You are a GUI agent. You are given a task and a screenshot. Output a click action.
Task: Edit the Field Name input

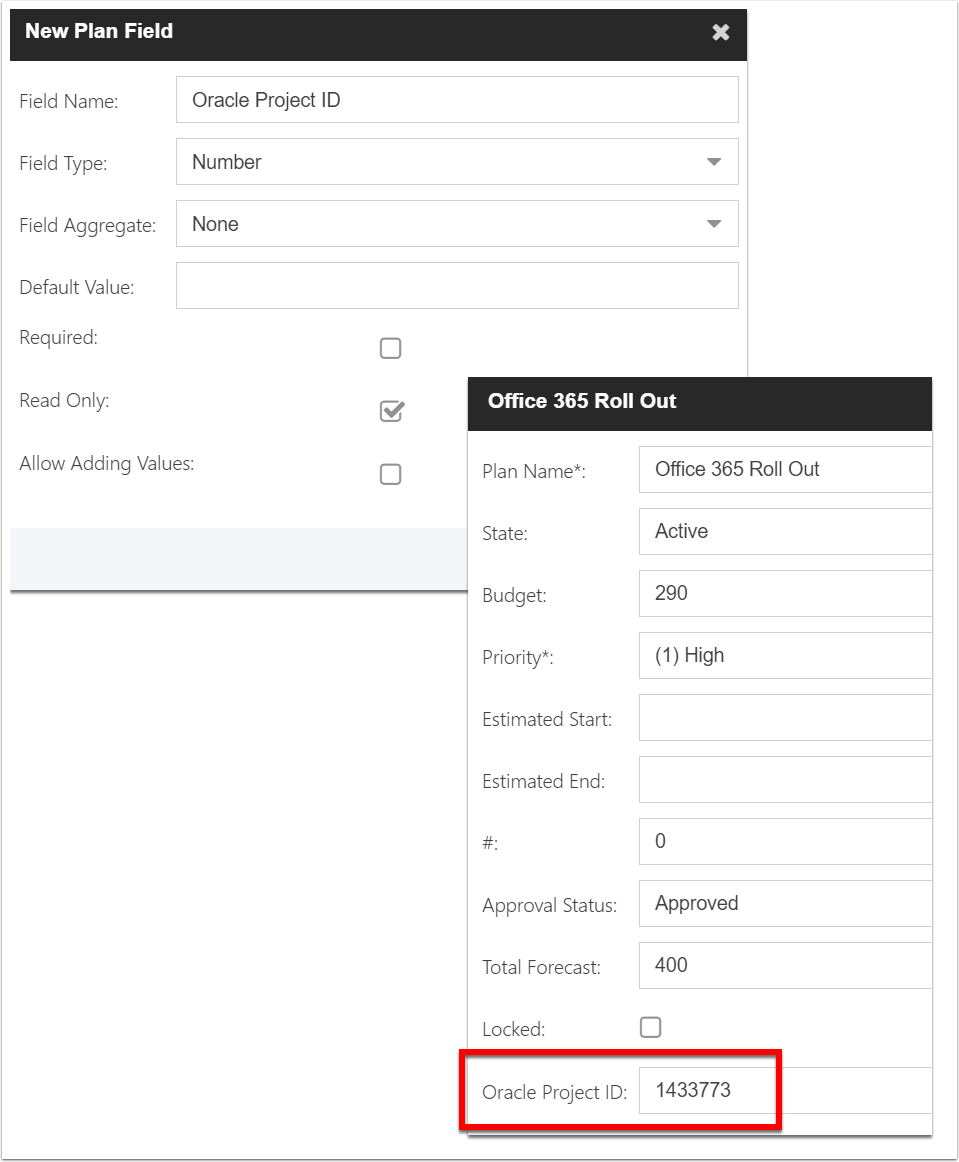point(457,99)
